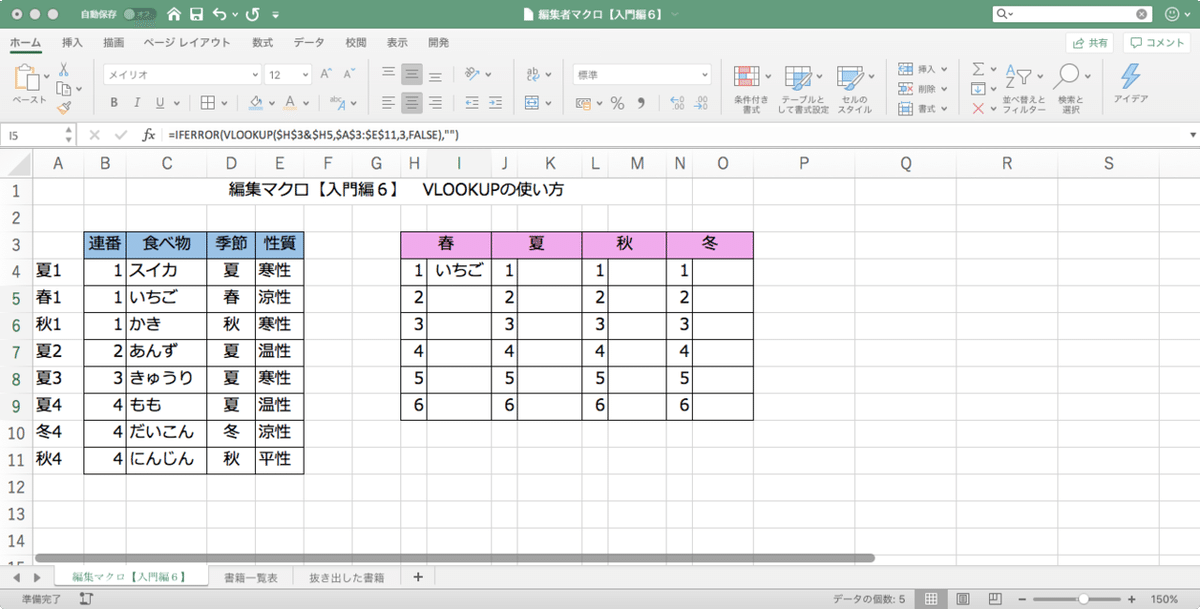This screenshot has width=1200, height=609.
Task: Undo the last action
Action: [219, 15]
